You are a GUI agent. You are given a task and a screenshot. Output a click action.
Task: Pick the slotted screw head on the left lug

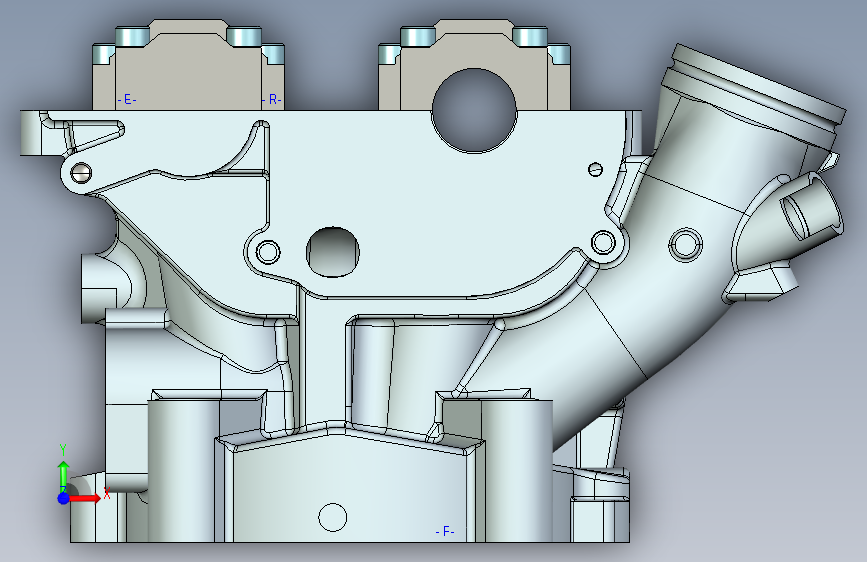(x=81, y=173)
